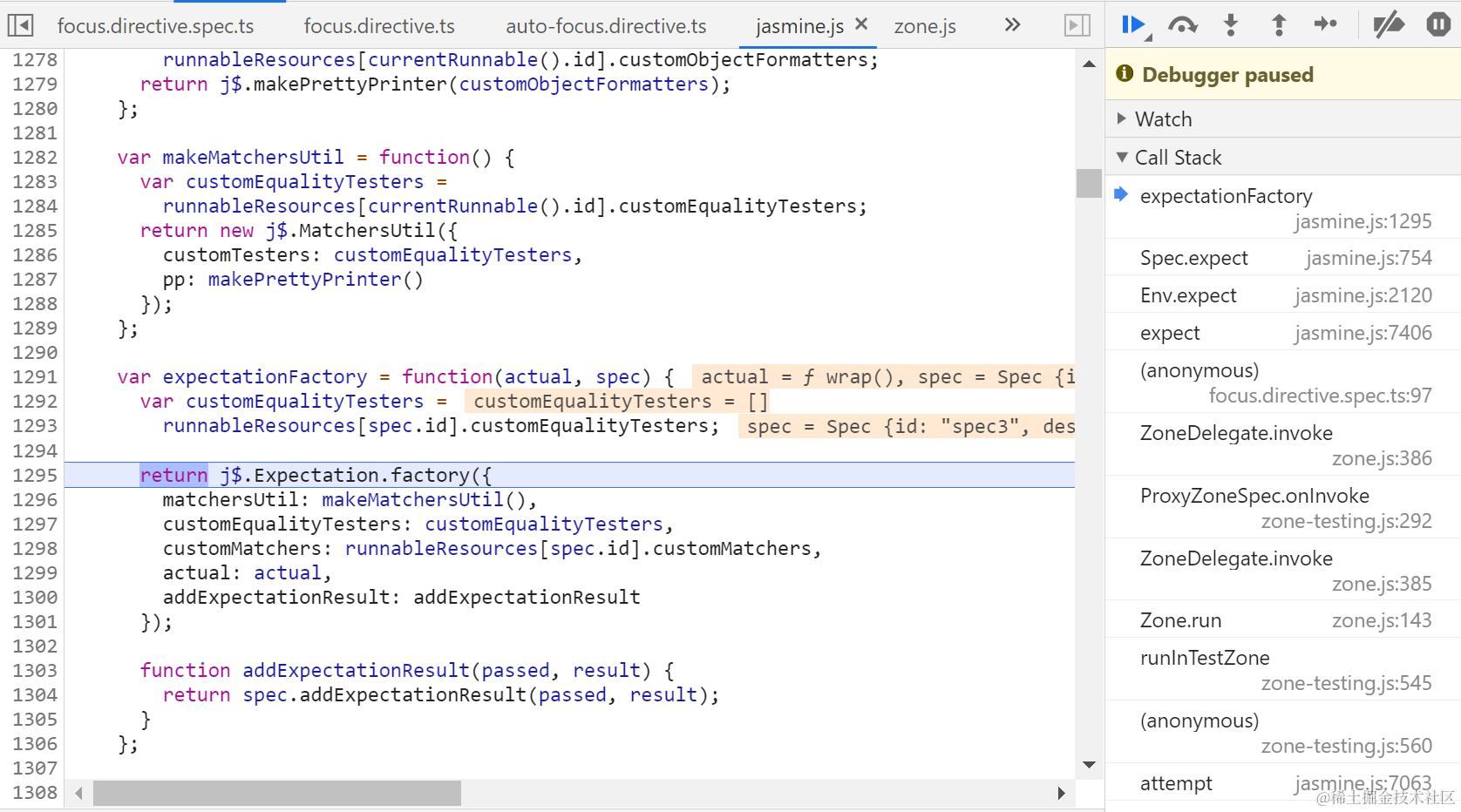Viewport: 1461px width, 812px height.
Task: Click expectationFactory variable on line 1291
Action: pyautogui.click(x=265, y=376)
